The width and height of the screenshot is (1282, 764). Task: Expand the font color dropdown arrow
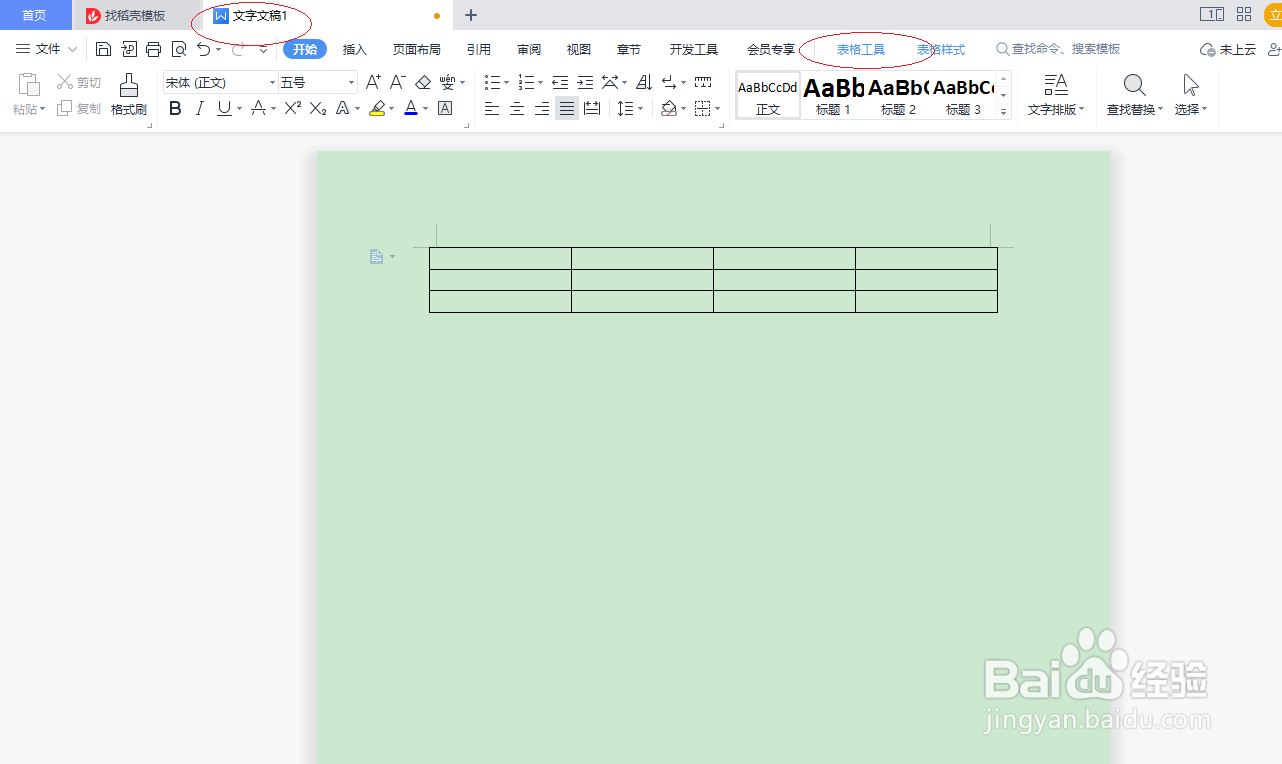coord(426,108)
